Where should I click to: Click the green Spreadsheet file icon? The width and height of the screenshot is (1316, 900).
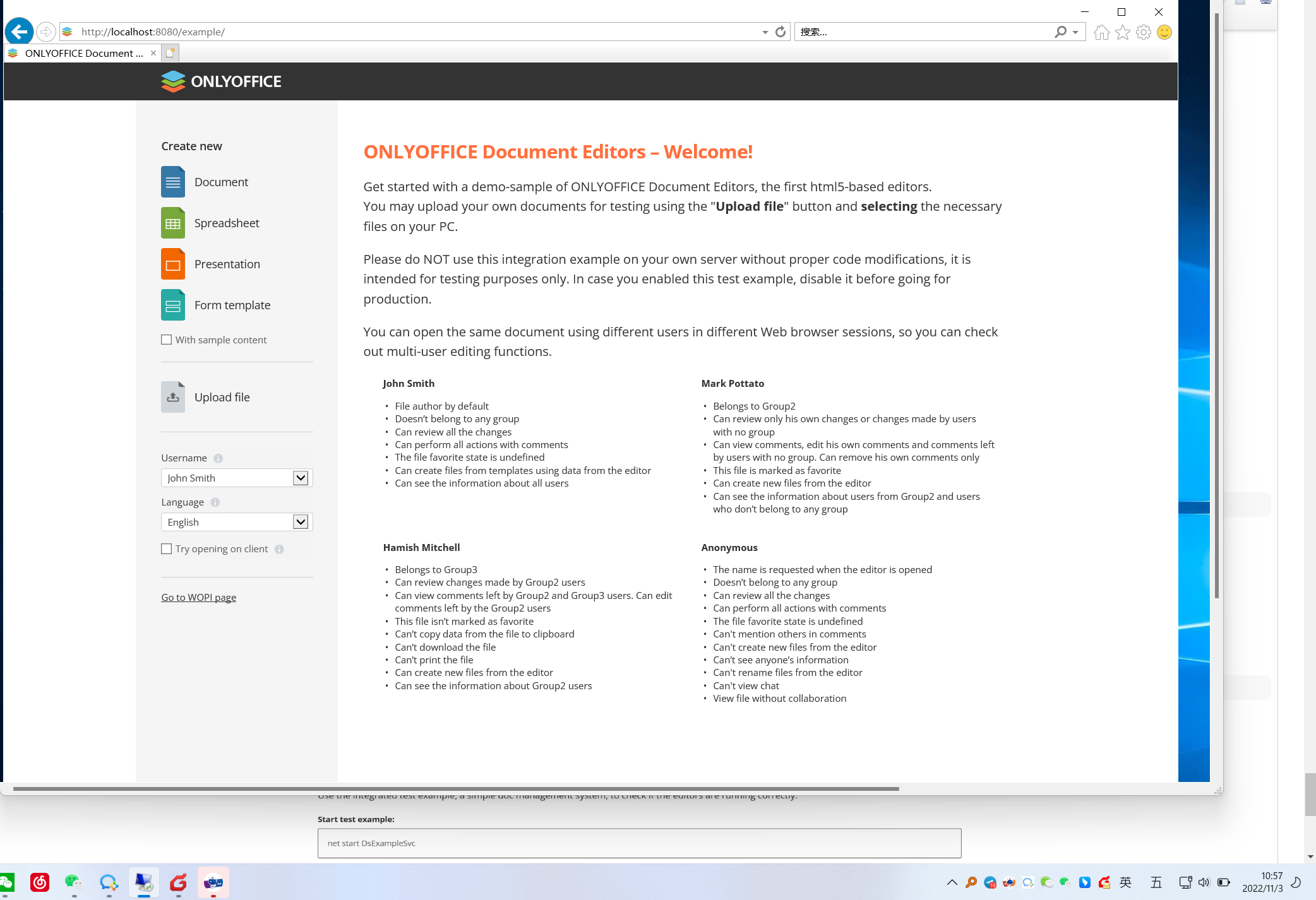(x=173, y=223)
